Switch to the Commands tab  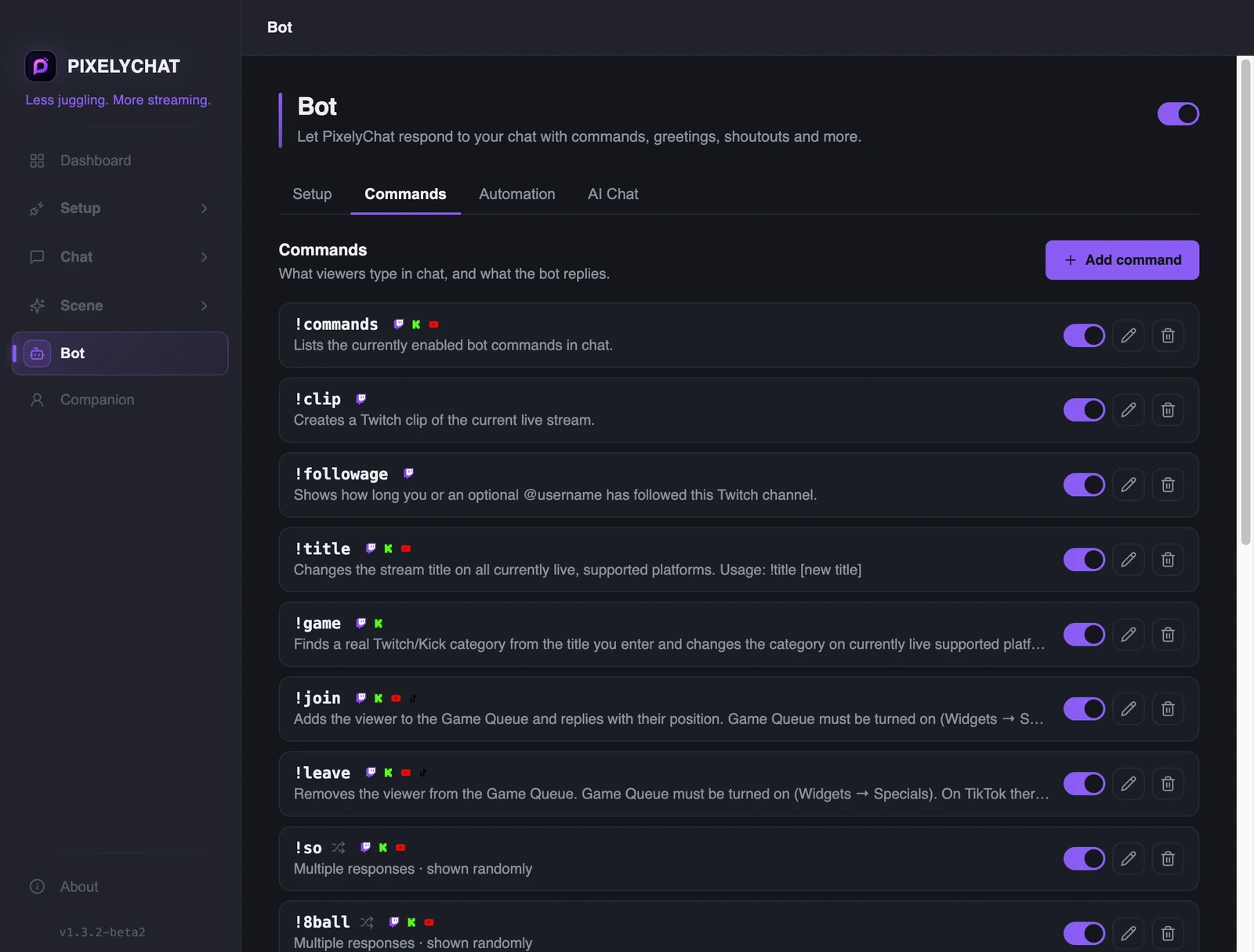(x=405, y=194)
